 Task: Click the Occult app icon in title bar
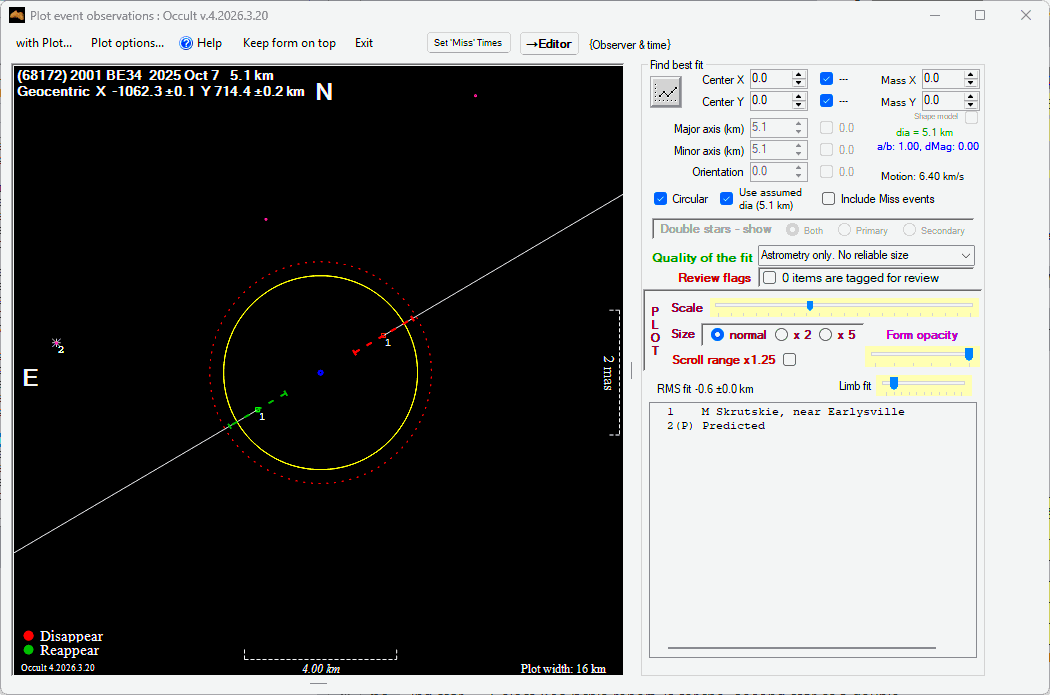(x=16, y=15)
